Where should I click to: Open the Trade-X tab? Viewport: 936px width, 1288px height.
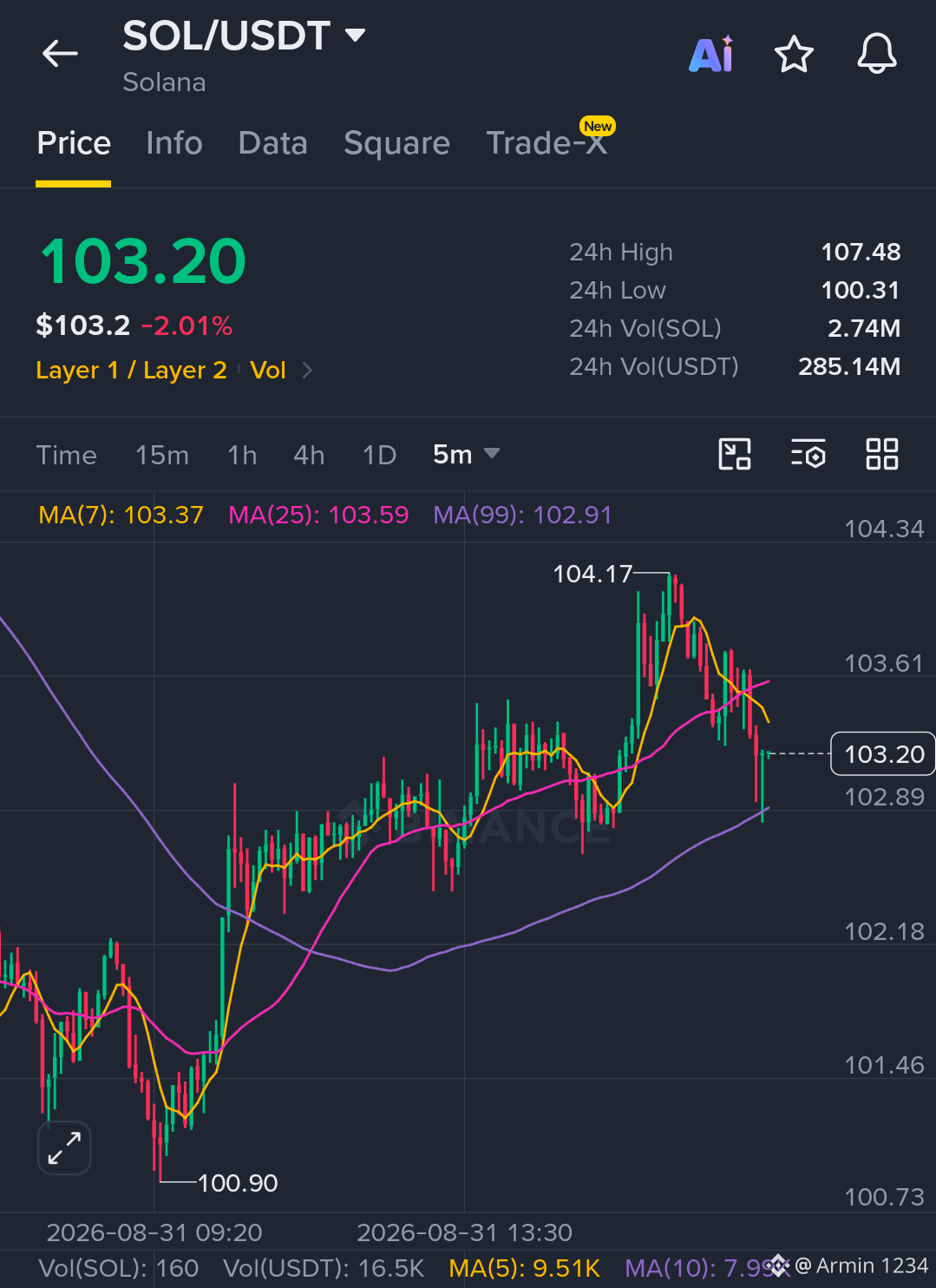(547, 143)
